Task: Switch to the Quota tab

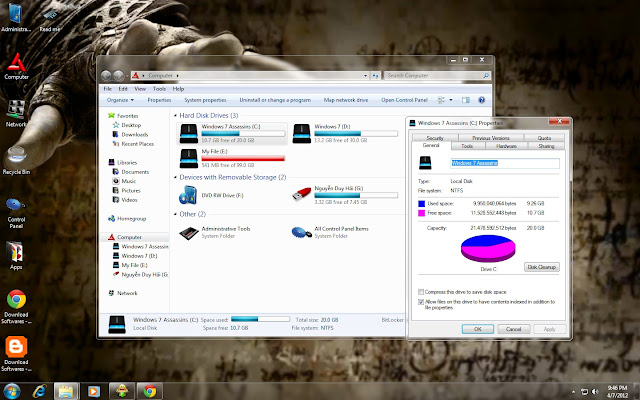Action: coord(544,138)
